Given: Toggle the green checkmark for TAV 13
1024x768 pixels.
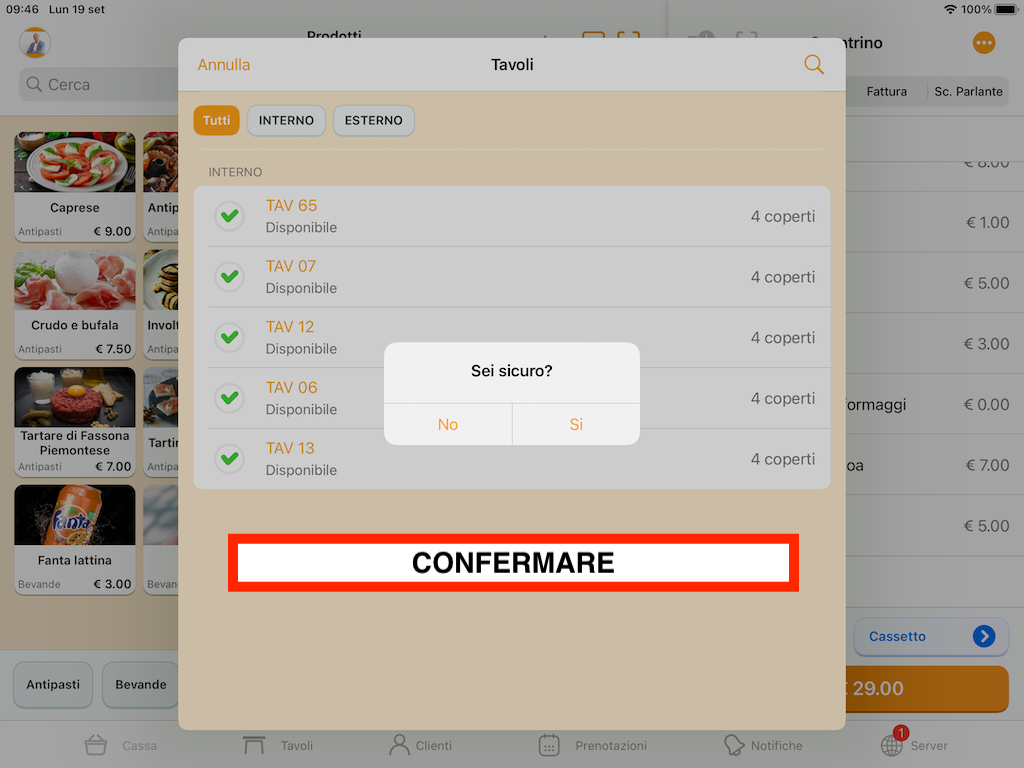Looking at the screenshot, I should (229, 458).
